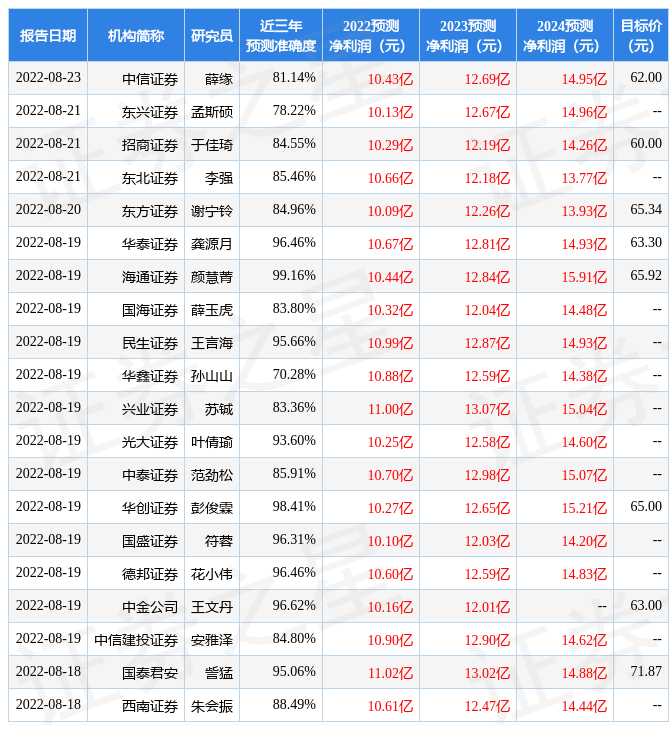Click analyst name 彭俊霖

(212, 508)
